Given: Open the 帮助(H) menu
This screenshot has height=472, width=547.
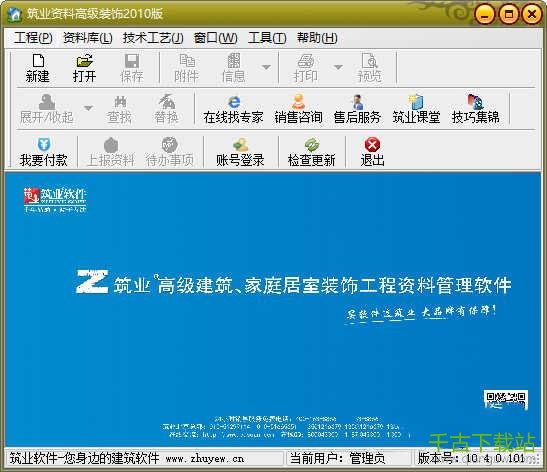Looking at the screenshot, I should point(317,38).
